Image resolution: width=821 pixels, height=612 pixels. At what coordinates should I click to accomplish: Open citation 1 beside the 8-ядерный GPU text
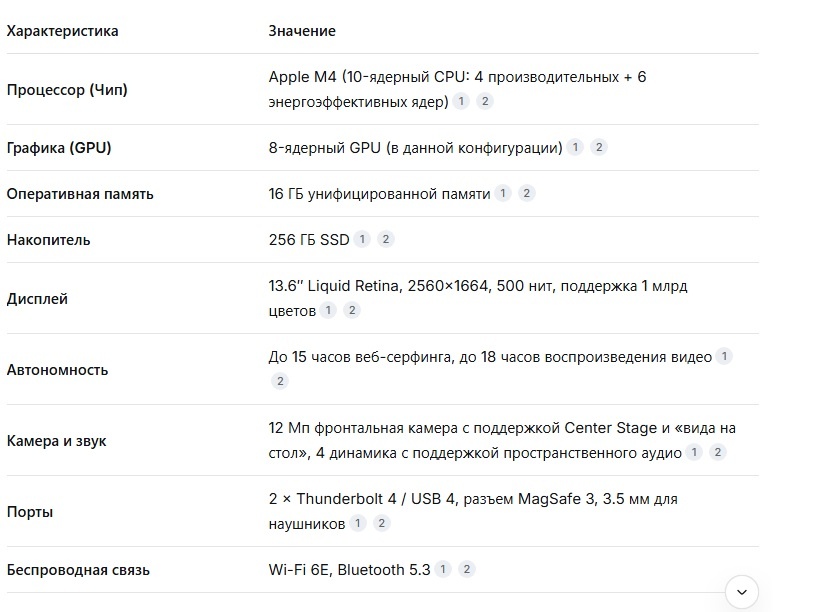(575, 147)
